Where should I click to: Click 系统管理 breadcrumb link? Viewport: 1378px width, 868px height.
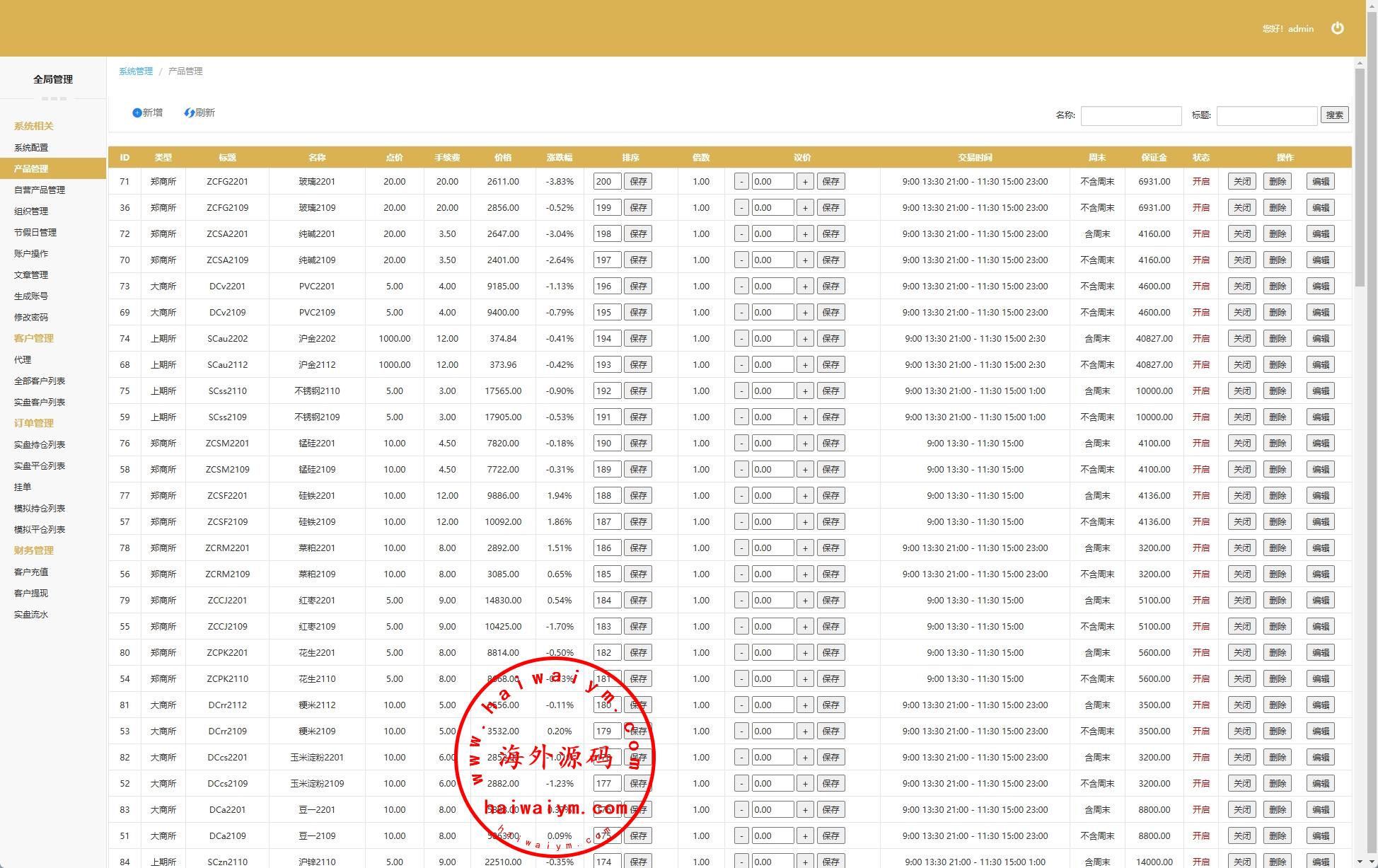(x=136, y=71)
